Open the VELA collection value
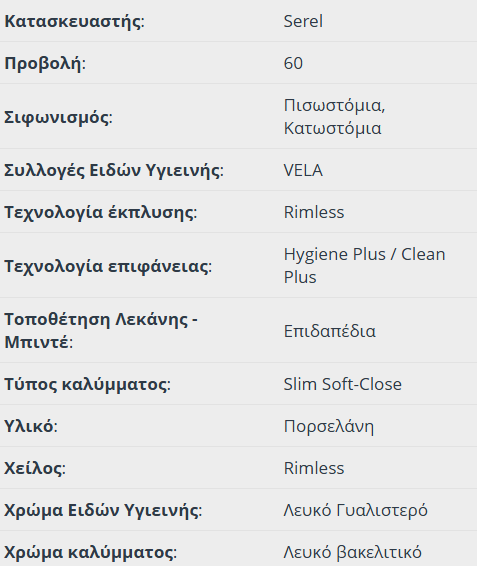Screen dimensions: 477x566 [303, 170]
